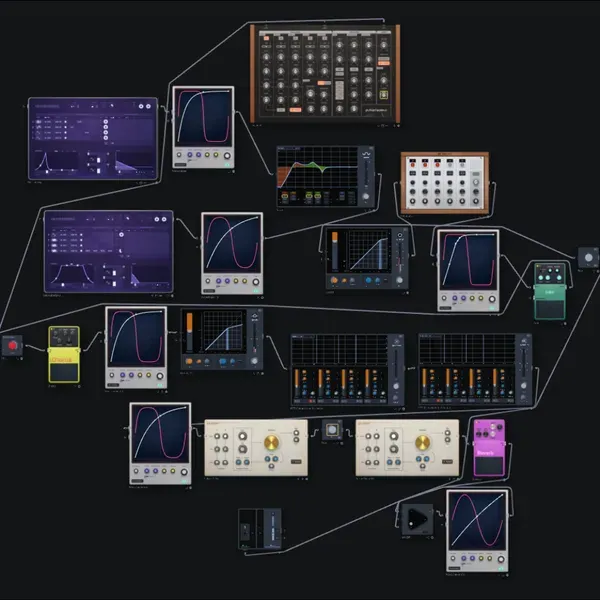600x600 pixels.
Task: Toggle the green stompbox pedal footswitch
Action: point(549,310)
